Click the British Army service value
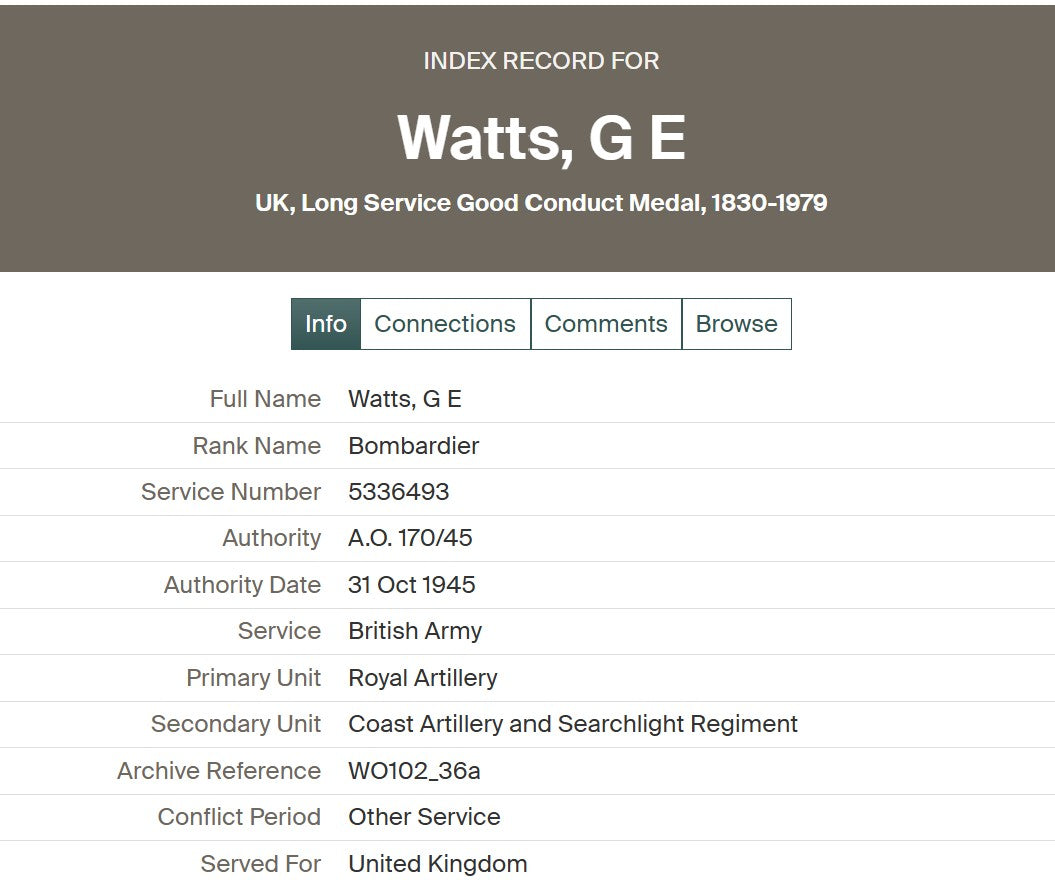The width and height of the screenshot is (1055, 885). pyautogui.click(x=415, y=631)
